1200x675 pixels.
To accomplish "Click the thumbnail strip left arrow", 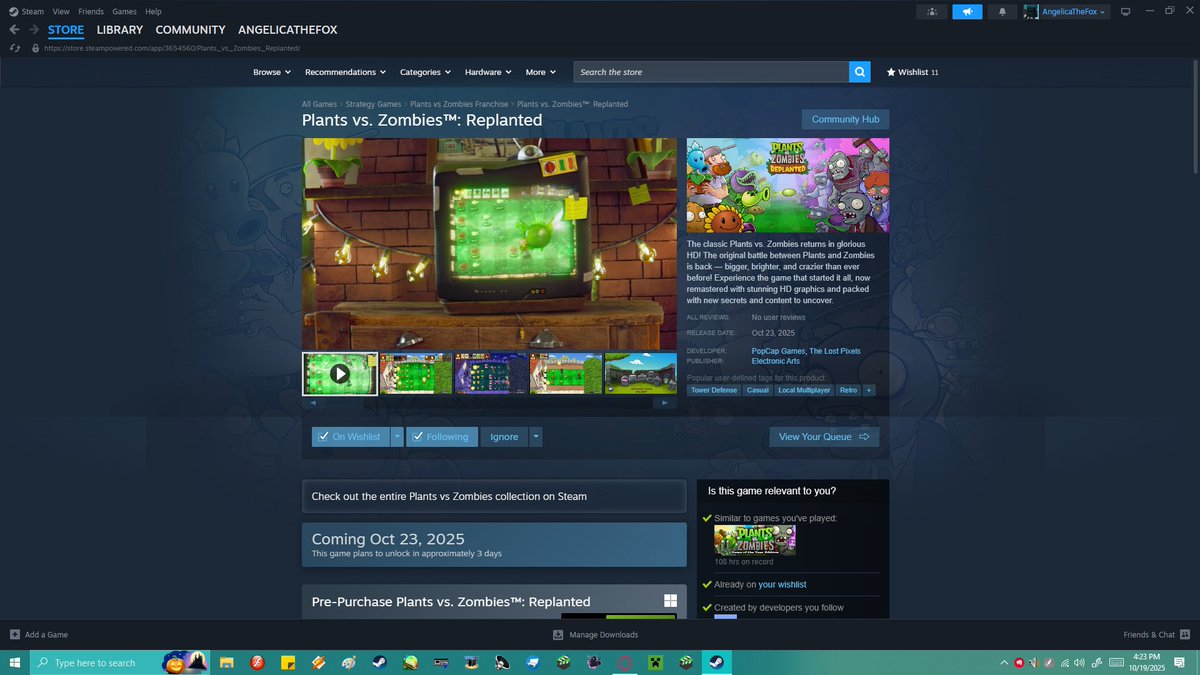I will pos(312,403).
